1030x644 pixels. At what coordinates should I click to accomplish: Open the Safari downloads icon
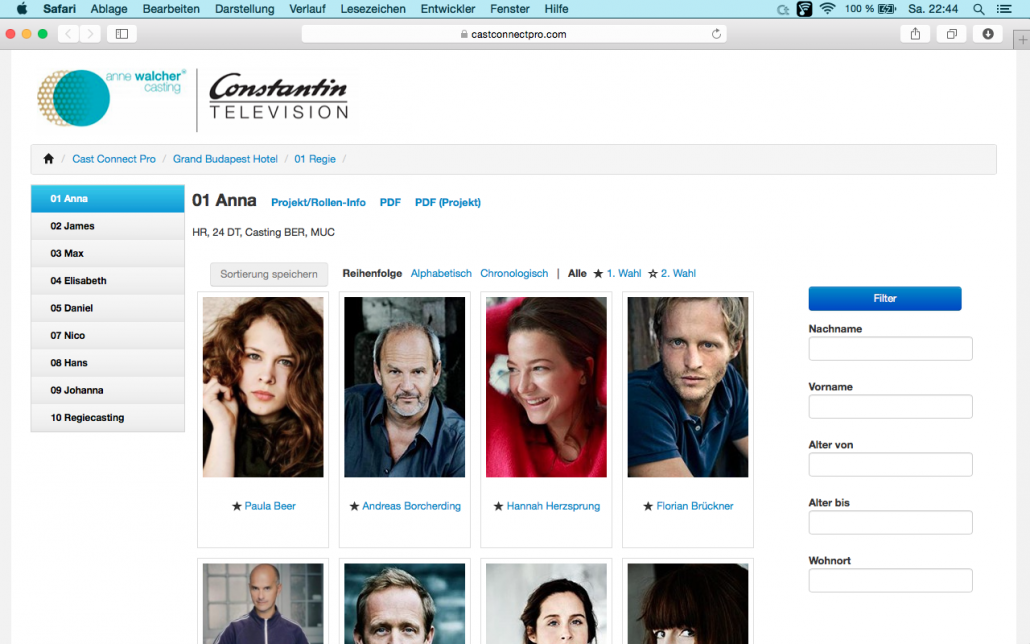coord(988,34)
